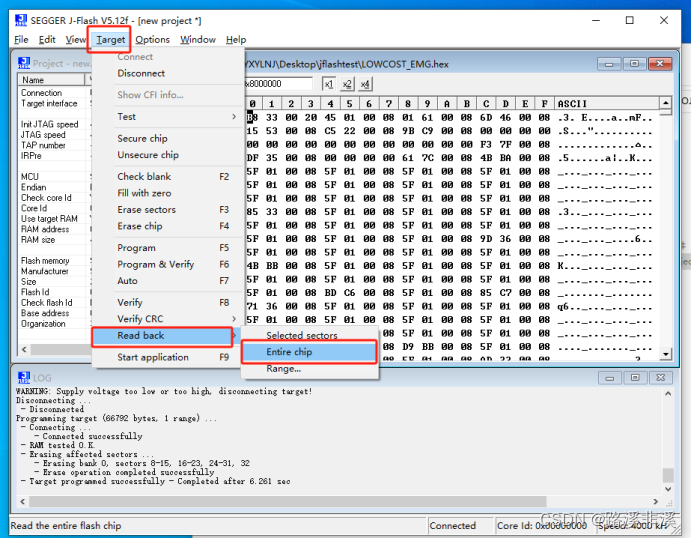Open the Window menu
Screen dimensions: 692x538
click(197, 40)
